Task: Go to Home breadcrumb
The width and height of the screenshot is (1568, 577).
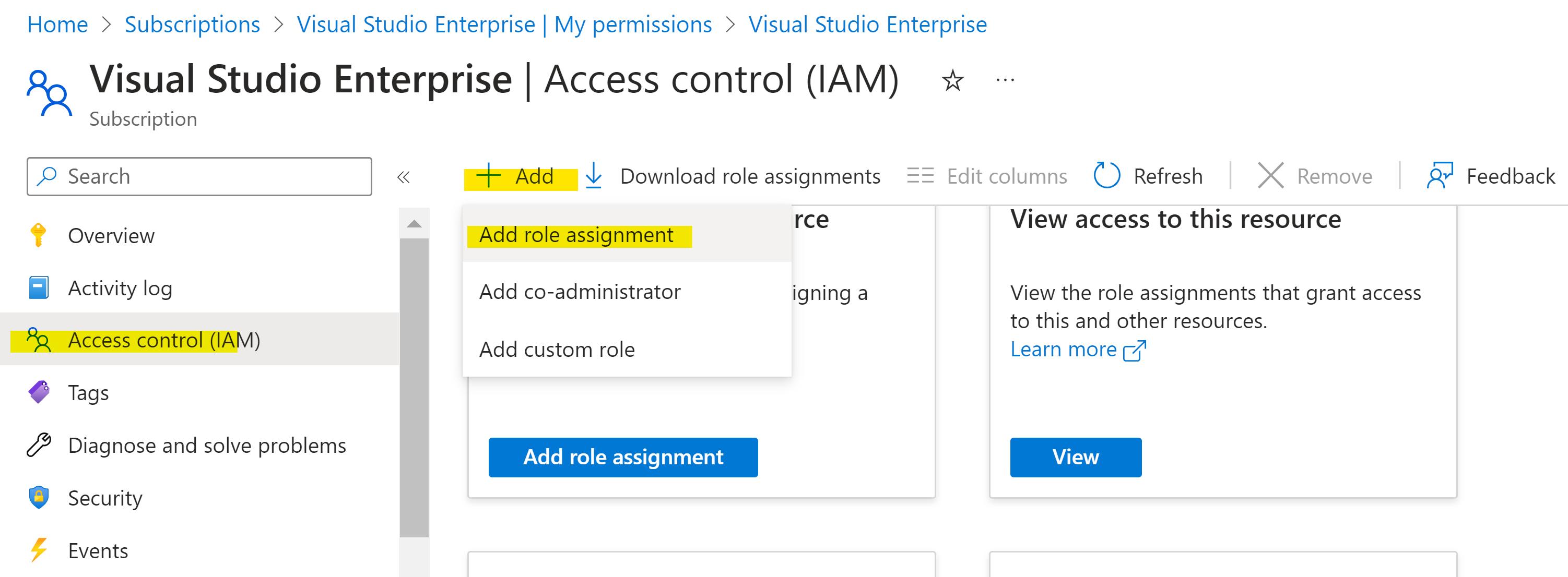Action: pyautogui.click(x=57, y=25)
